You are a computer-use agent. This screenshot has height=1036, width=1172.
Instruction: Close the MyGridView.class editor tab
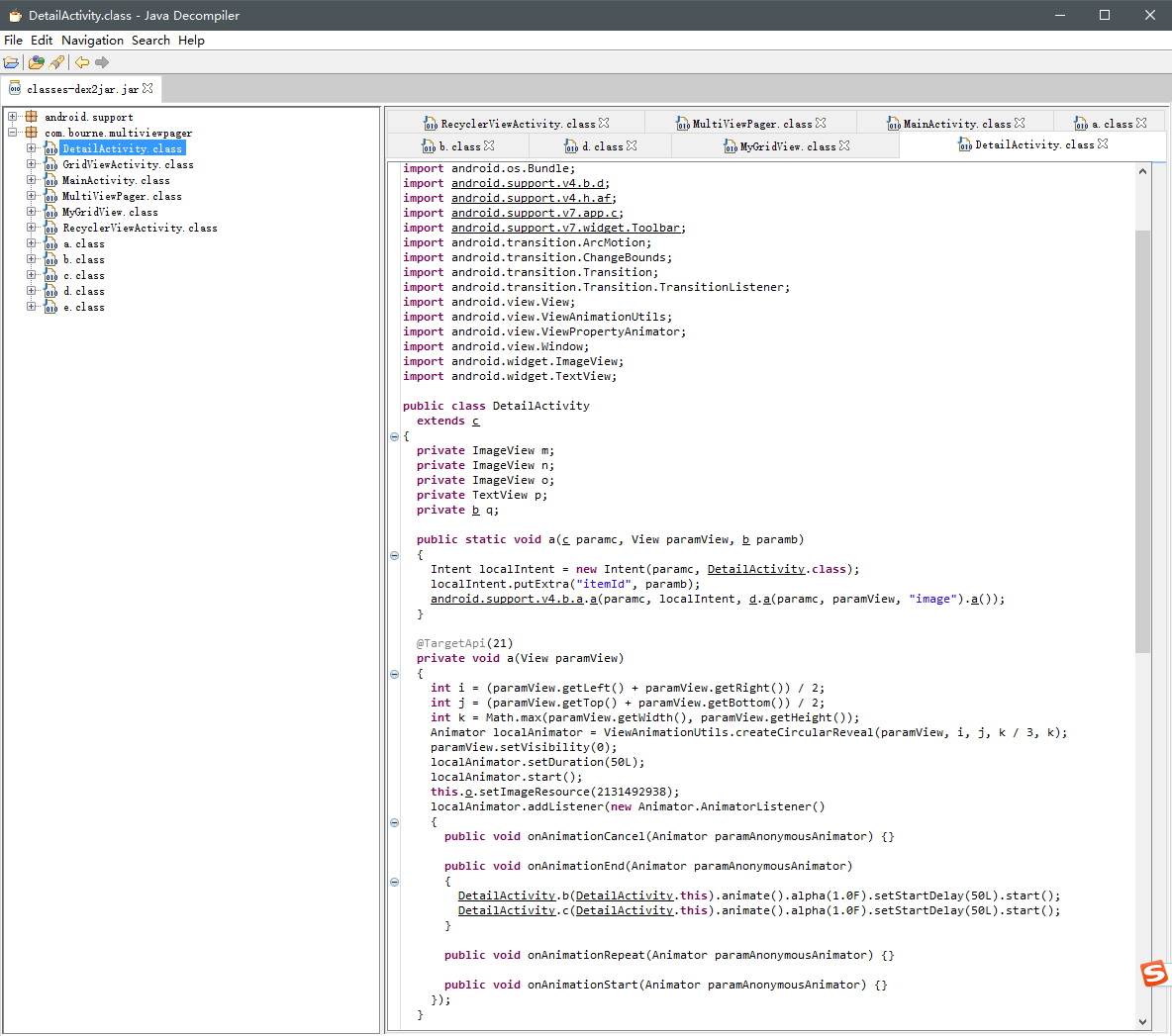click(x=844, y=145)
